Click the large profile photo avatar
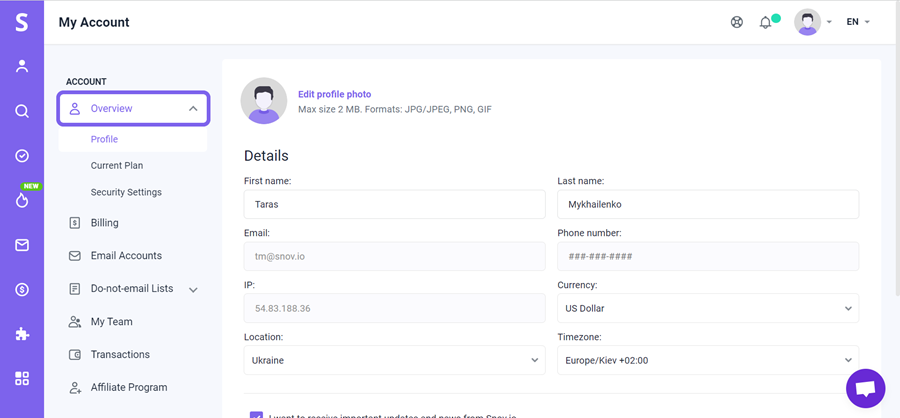 (x=263, y=100)
